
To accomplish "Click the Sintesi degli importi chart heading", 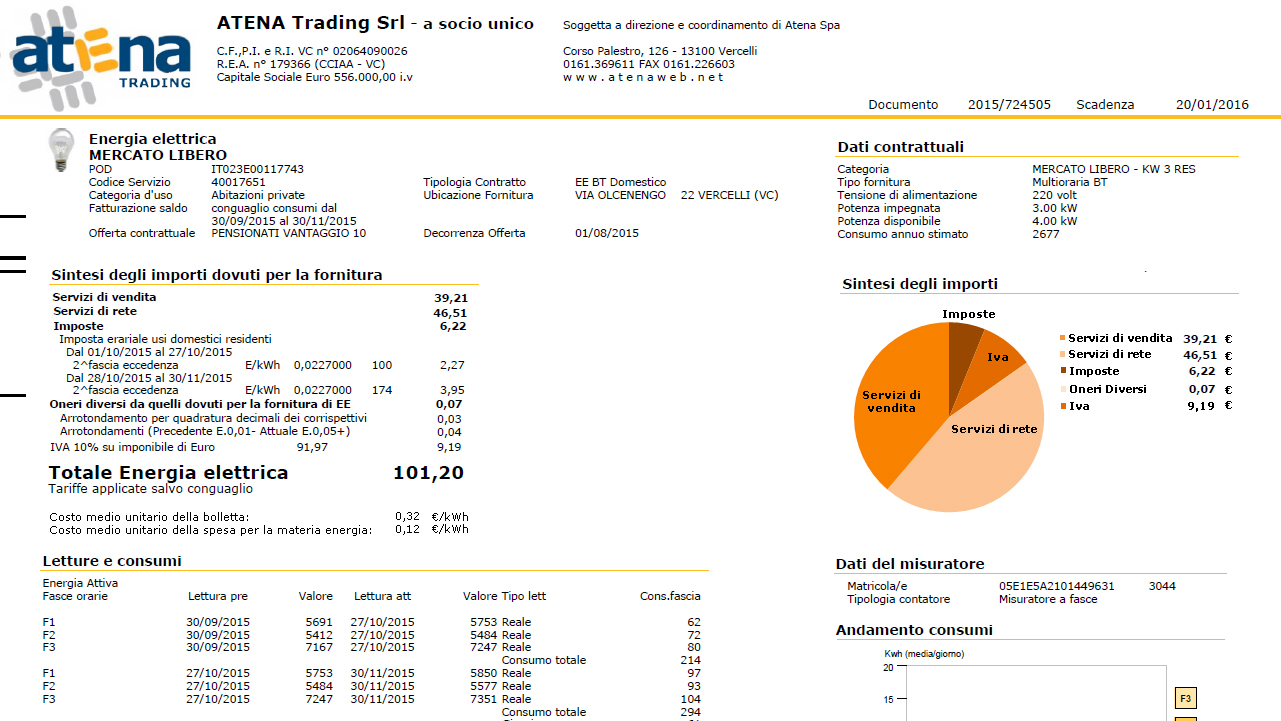I will coord(920,284).
